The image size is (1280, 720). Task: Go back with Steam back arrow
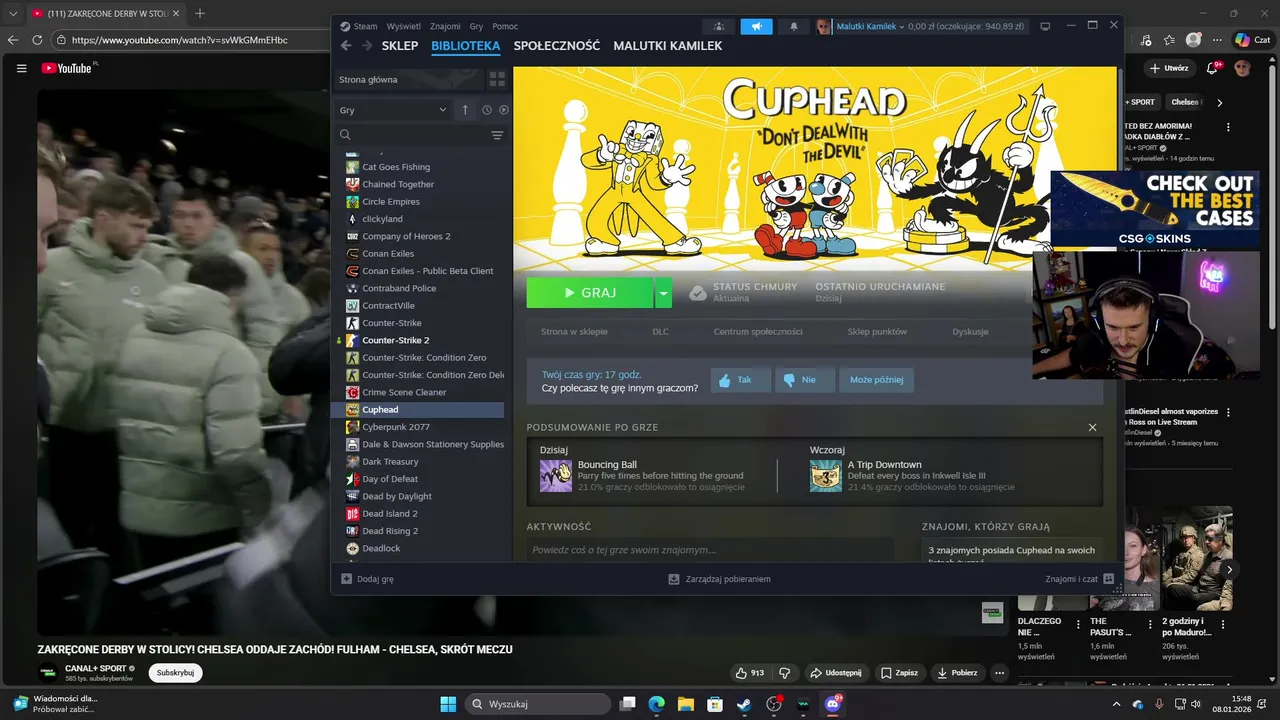346,46
